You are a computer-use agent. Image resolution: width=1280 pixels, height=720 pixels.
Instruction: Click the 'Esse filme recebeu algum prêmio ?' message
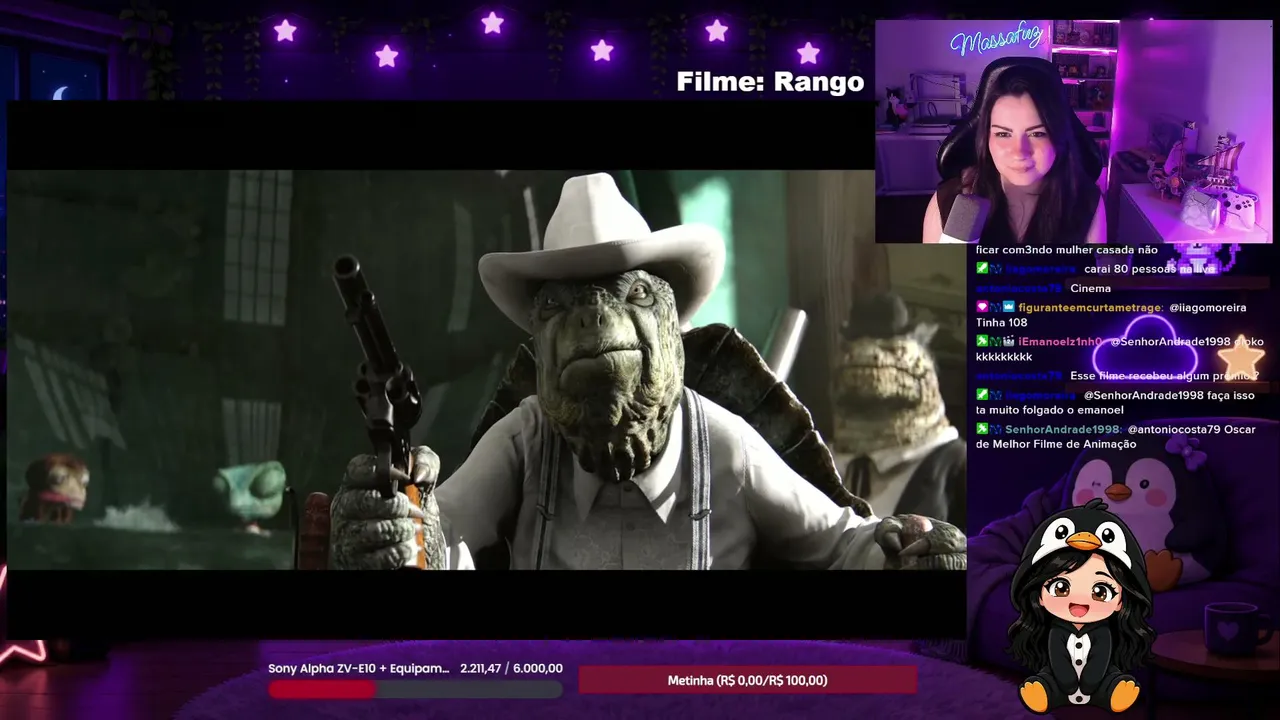click(1164, 376)
